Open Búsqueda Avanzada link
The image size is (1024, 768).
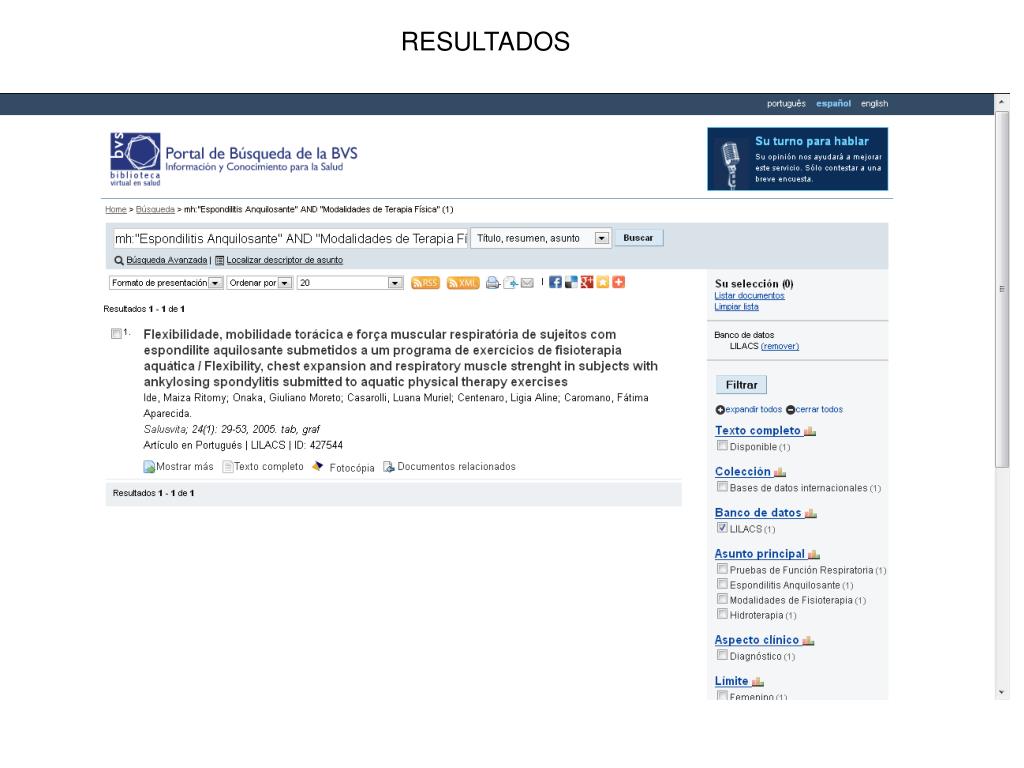pos(167,261)
